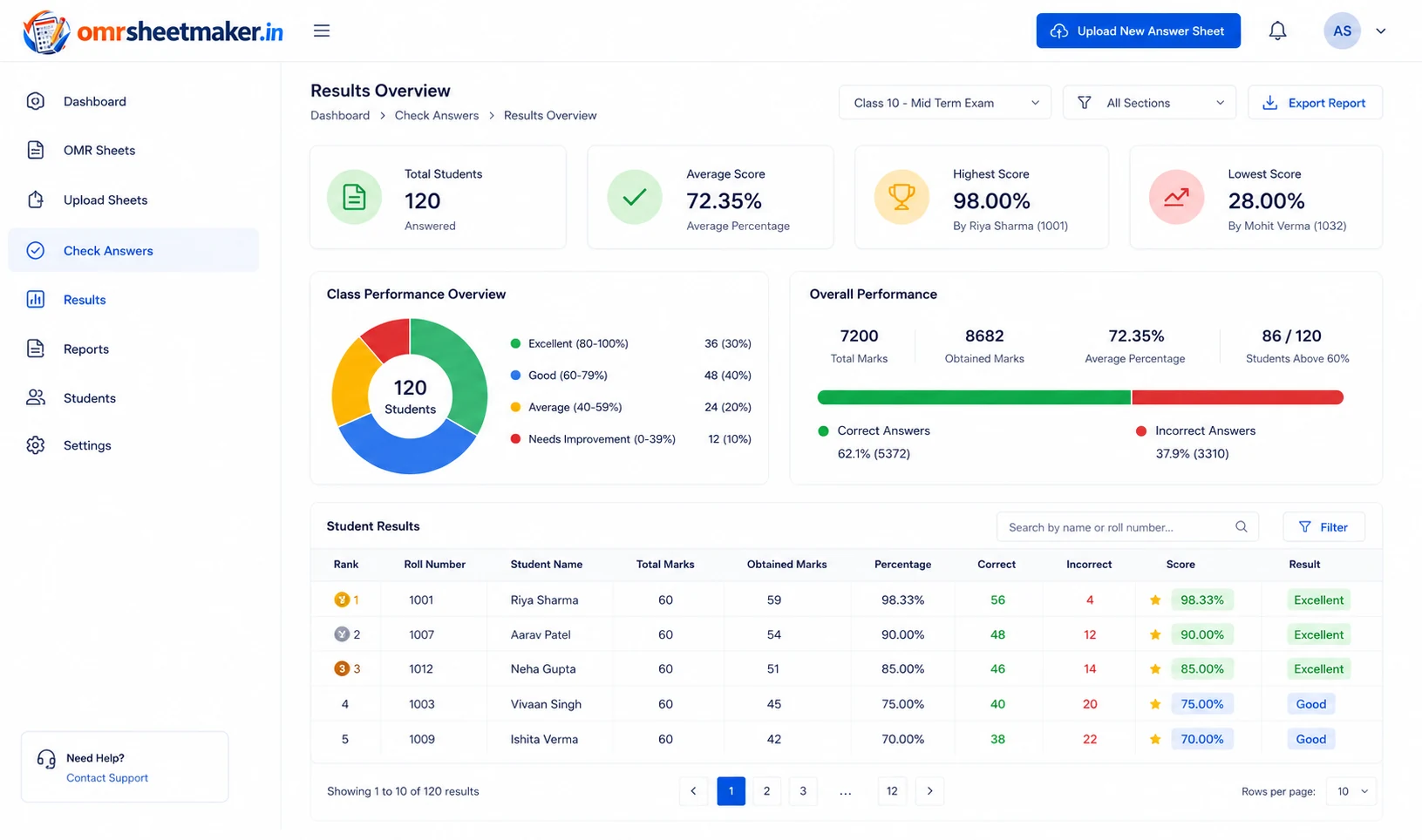Click the Need Help headset icon

[x=46, y=759]
